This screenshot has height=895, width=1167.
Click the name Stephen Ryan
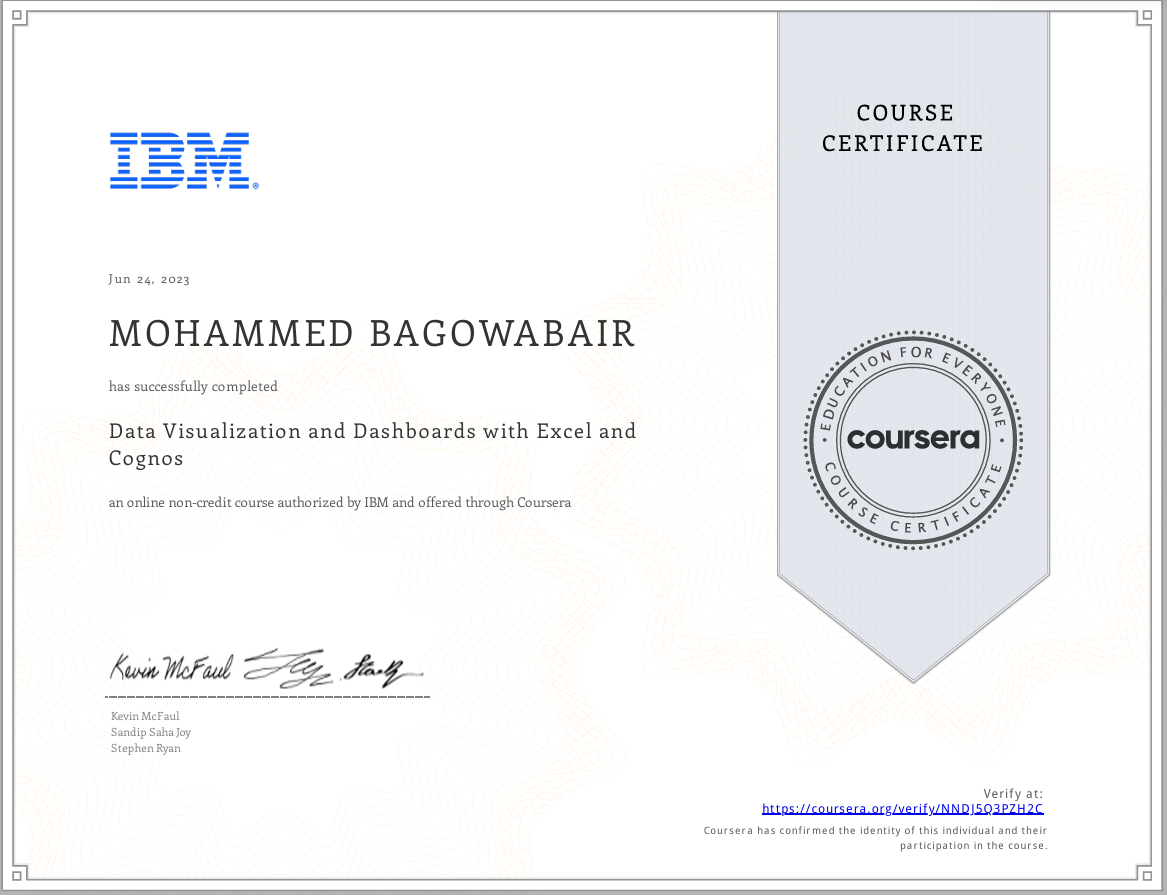(146, 748)
